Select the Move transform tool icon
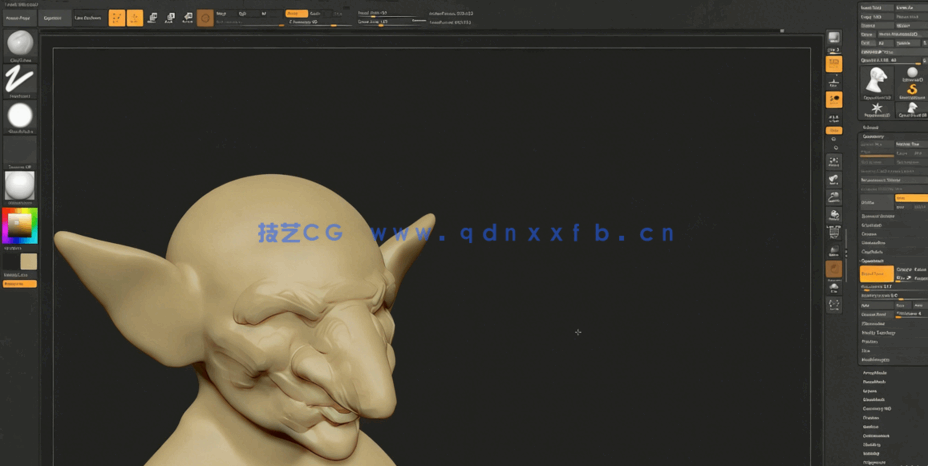Viewport: 928px width, 466px height. point(153,18)
